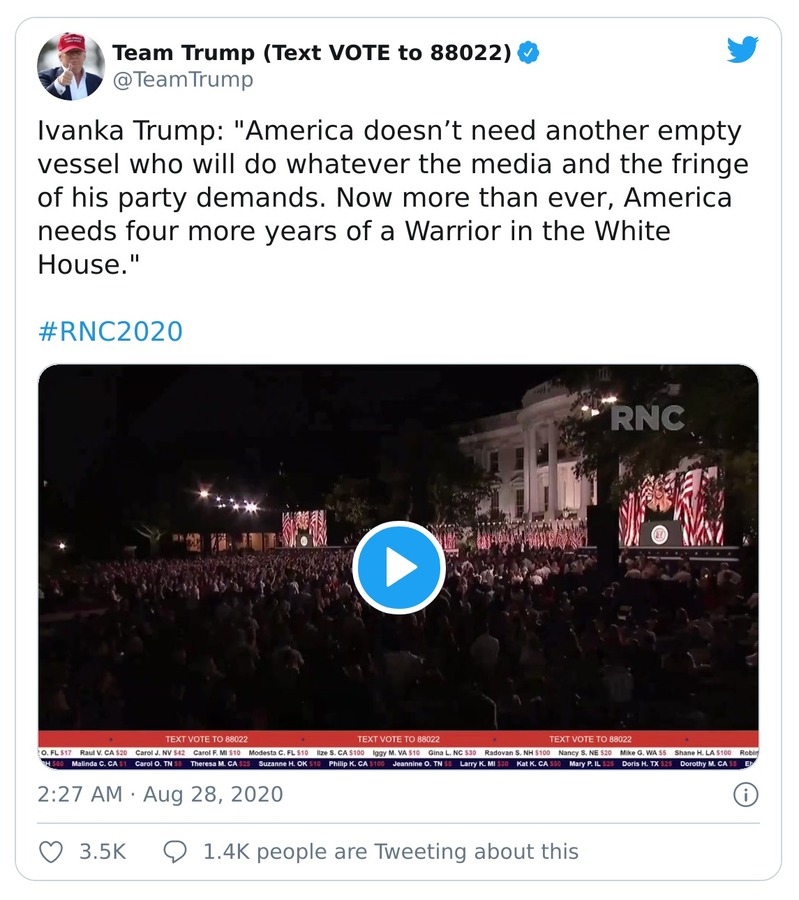Open the #RNC2020 hashtag link
The width and height of the screenshot is (799, 900).
110,331
